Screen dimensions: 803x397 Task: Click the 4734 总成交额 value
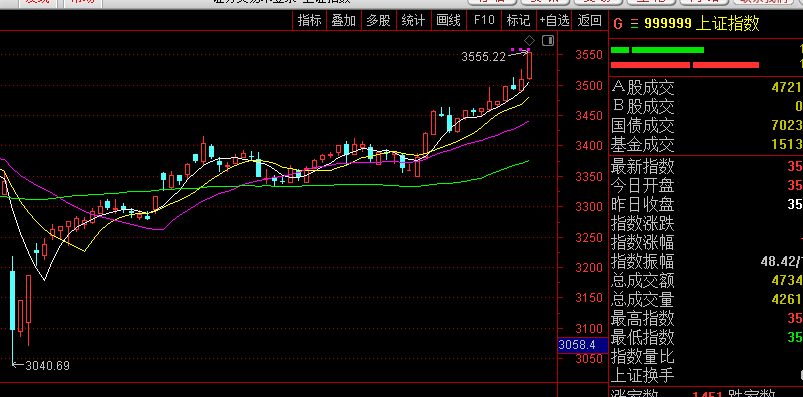[x=787, y=280]
